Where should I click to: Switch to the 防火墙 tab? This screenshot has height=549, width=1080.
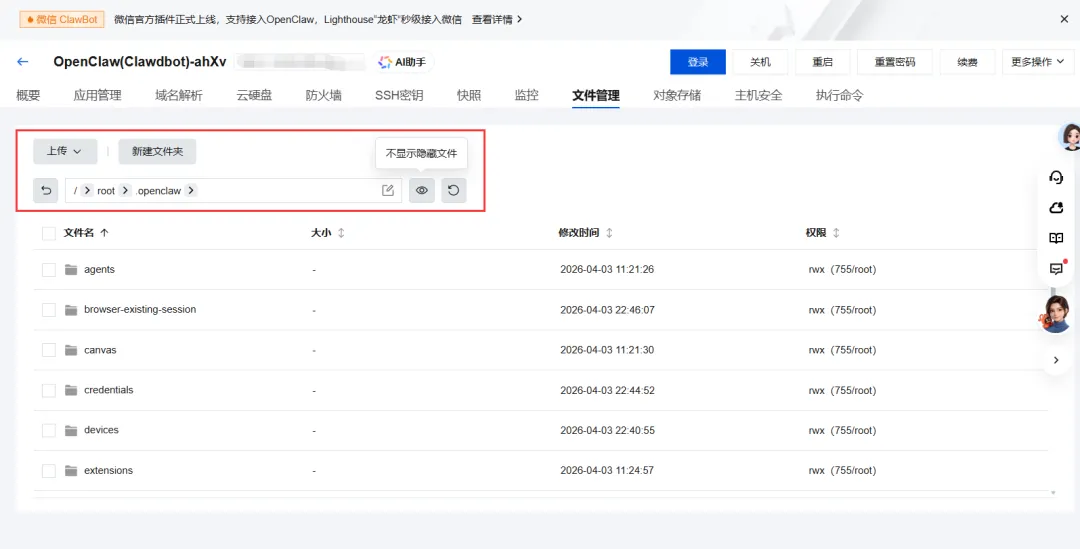point(324,95)
